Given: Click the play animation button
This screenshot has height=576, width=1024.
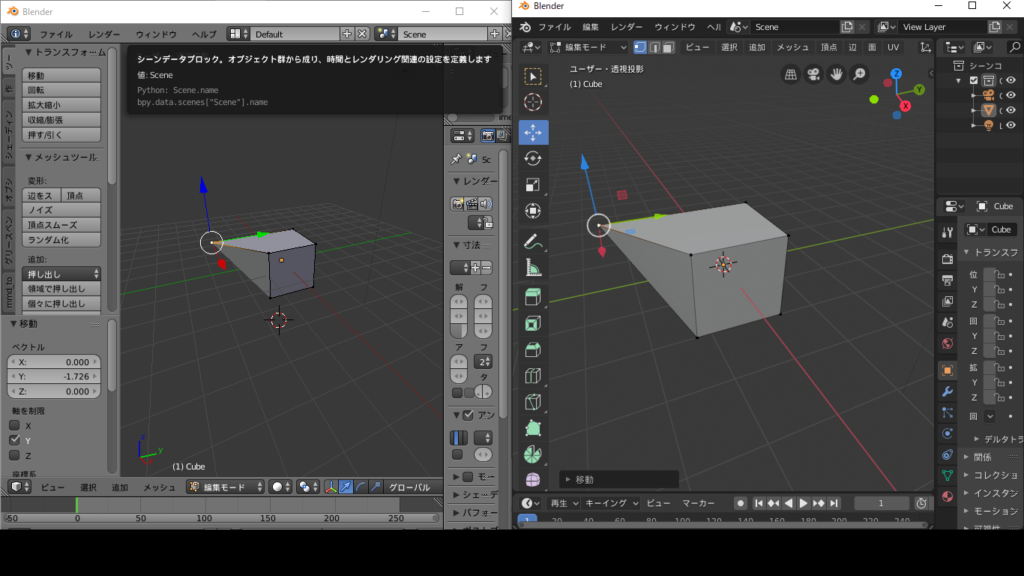Looking at the screenshot, I should tap(803, 503).
